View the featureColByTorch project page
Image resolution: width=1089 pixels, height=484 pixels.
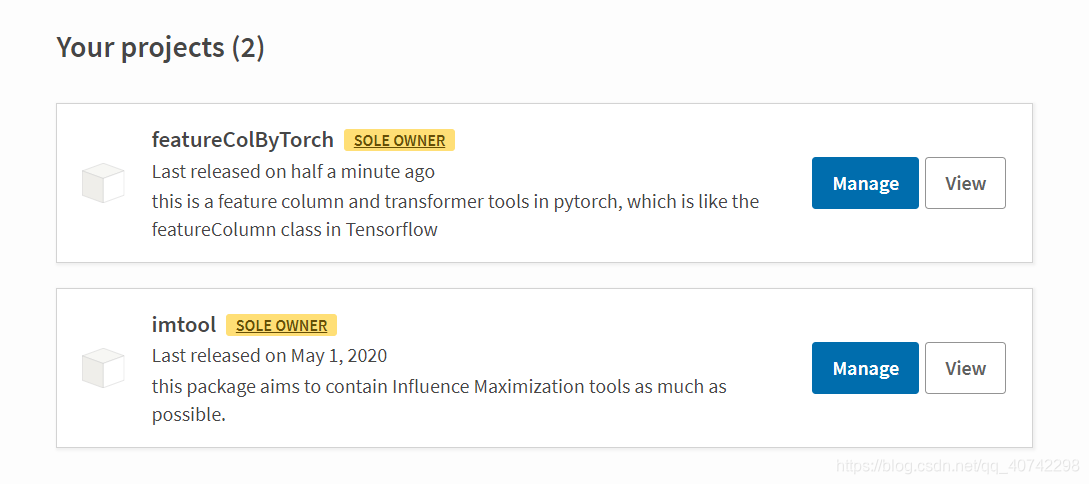(965, 183)
